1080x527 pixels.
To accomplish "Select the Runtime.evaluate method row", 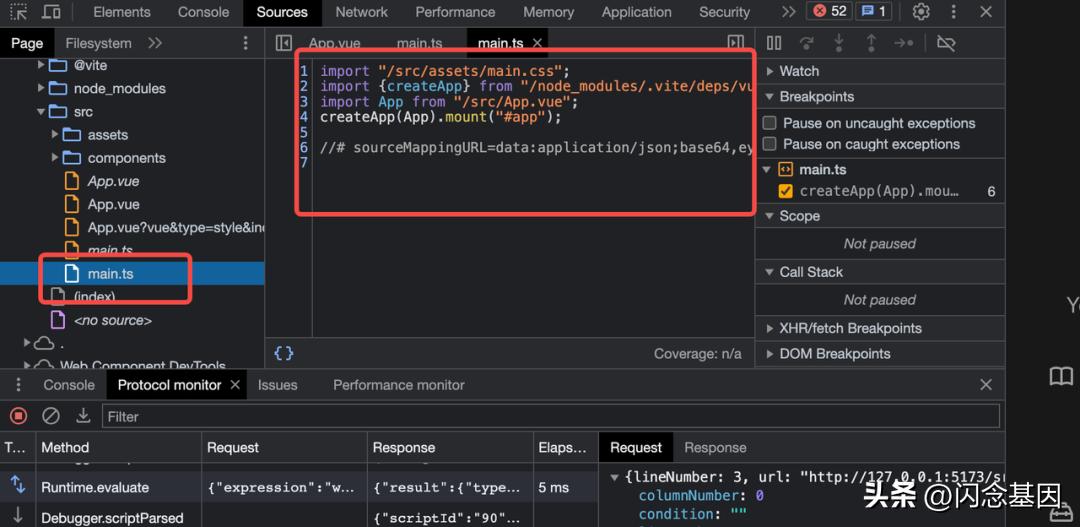I will pos(95,487).
